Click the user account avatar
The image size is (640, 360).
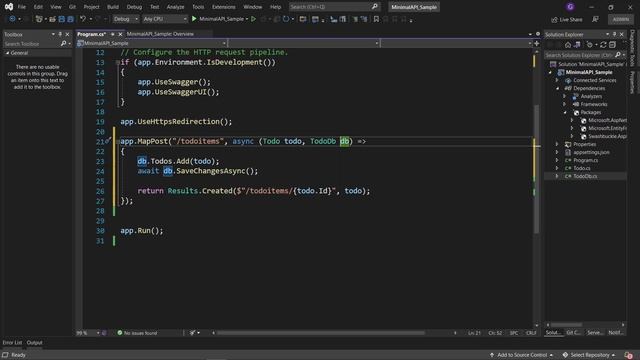pos(570,7)
